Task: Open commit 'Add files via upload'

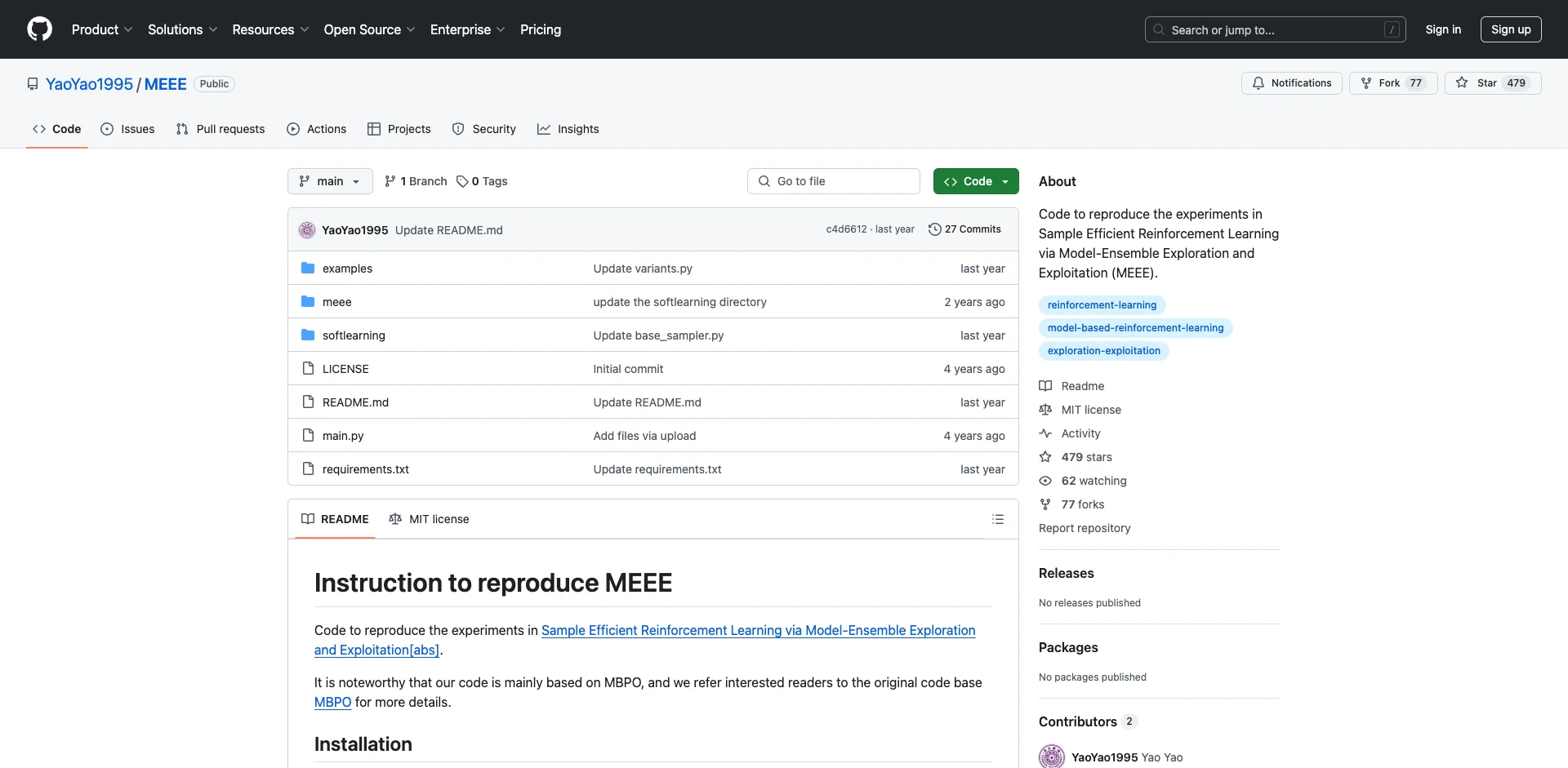Action: click(x=644, y=436)
